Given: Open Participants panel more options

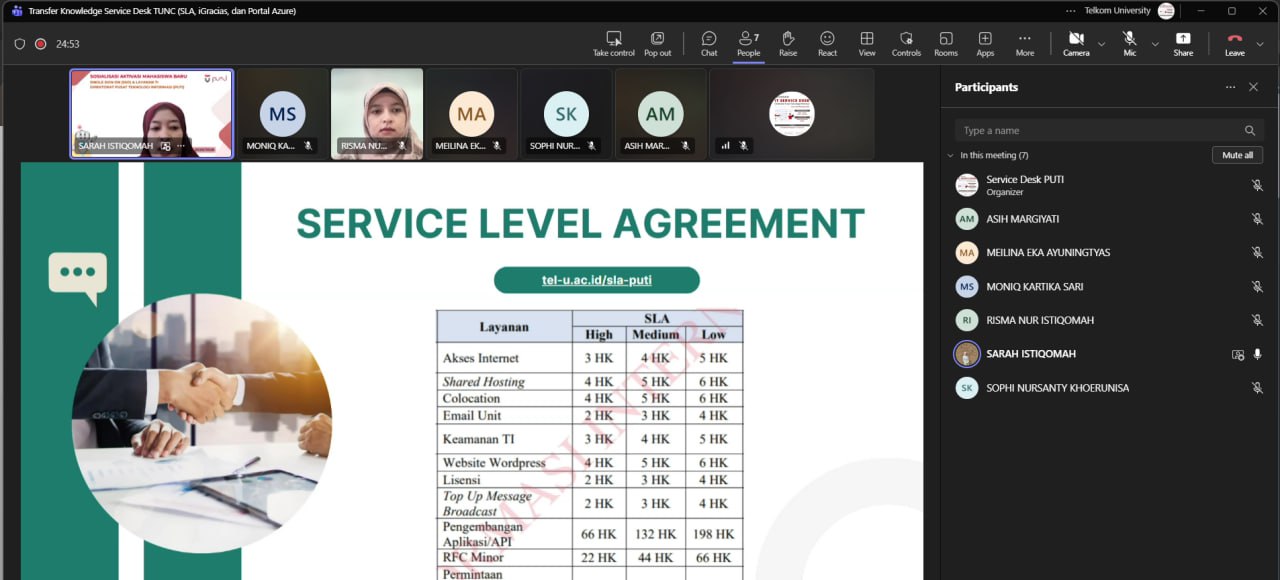Looking at the screenshot, I should [x=1230, y=87].
